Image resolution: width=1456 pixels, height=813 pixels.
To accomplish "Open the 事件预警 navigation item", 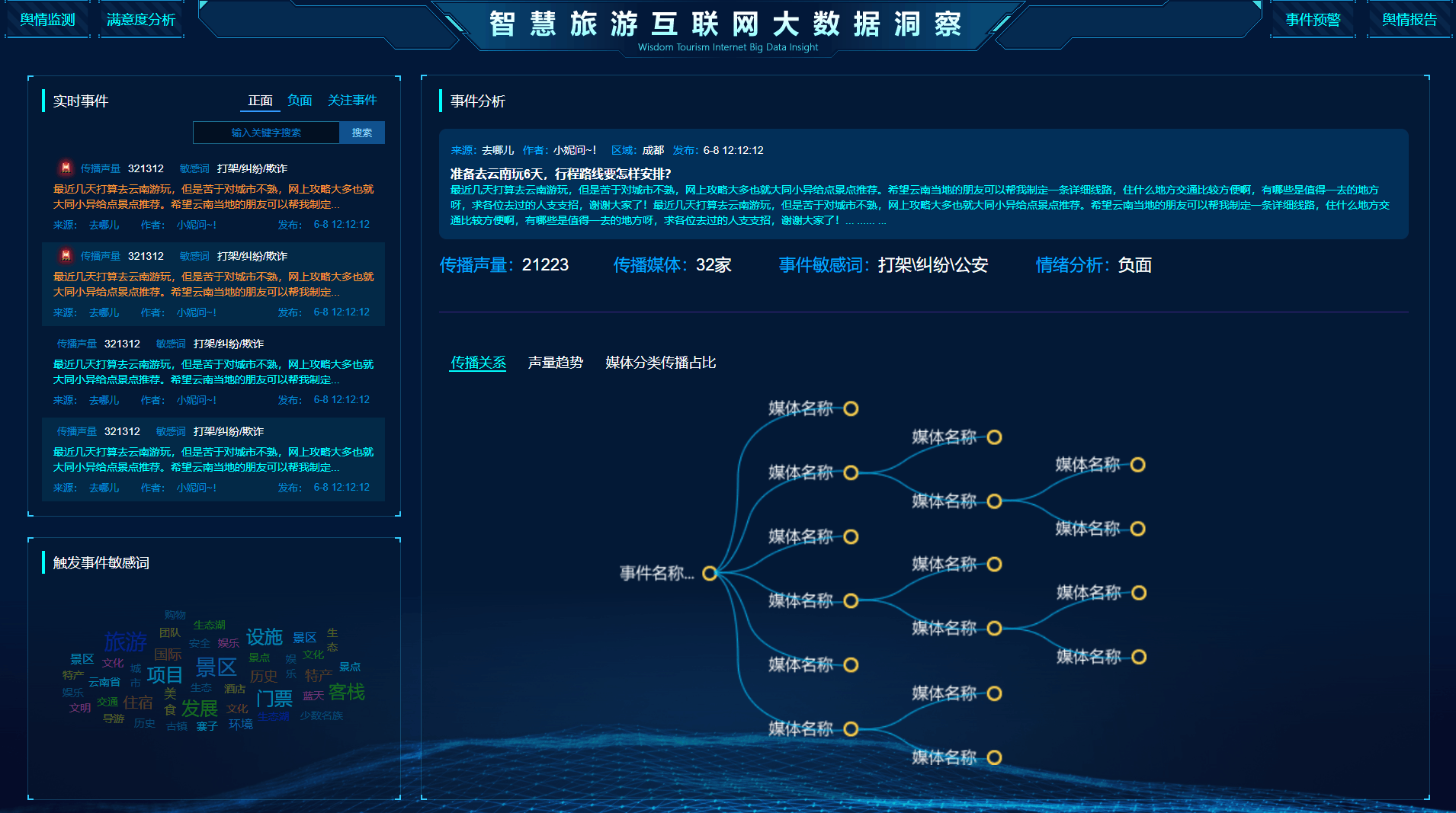I will (x=1313, y=20).
